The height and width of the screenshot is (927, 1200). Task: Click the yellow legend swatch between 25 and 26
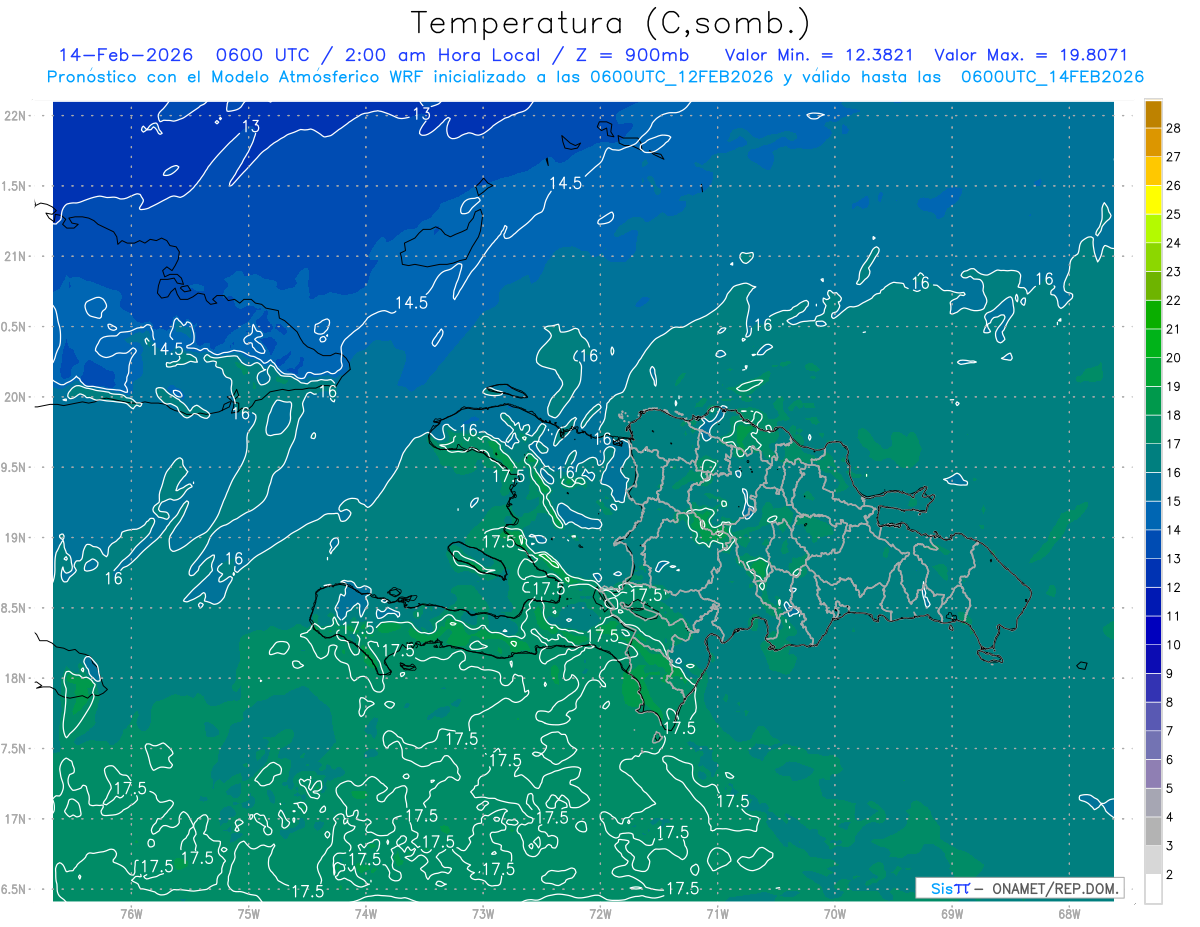pyautogui.click(x=1153, y=199)
